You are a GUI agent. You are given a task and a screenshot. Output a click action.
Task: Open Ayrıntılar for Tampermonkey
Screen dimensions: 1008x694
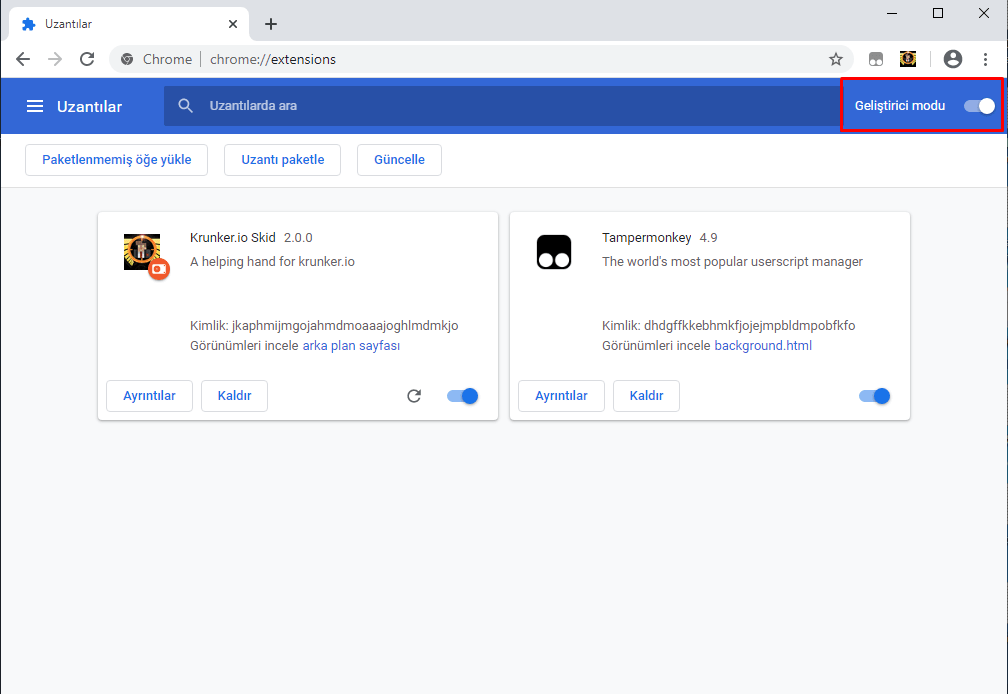(561, 396)
